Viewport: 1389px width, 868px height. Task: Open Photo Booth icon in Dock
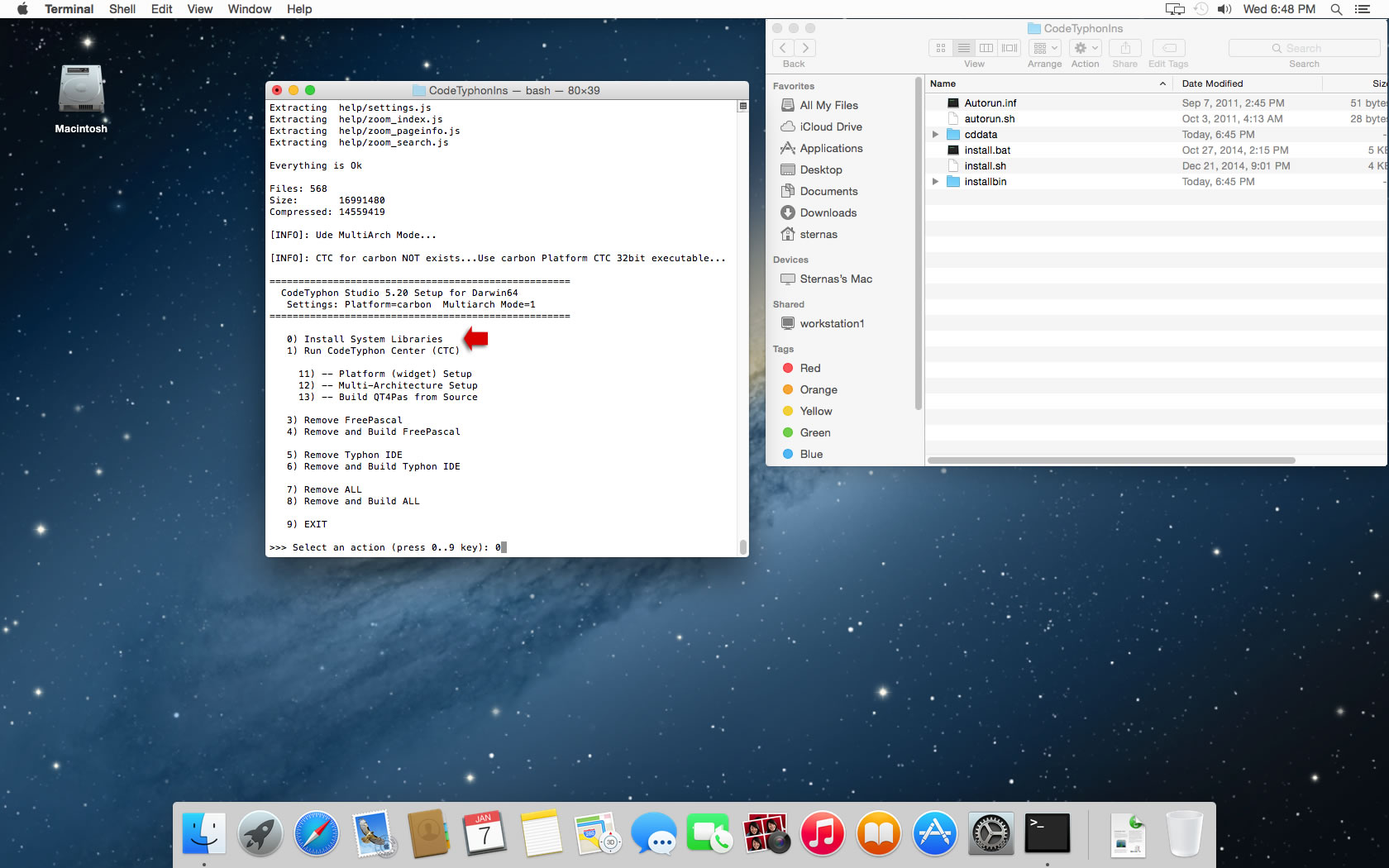click(x=766, y=832)
